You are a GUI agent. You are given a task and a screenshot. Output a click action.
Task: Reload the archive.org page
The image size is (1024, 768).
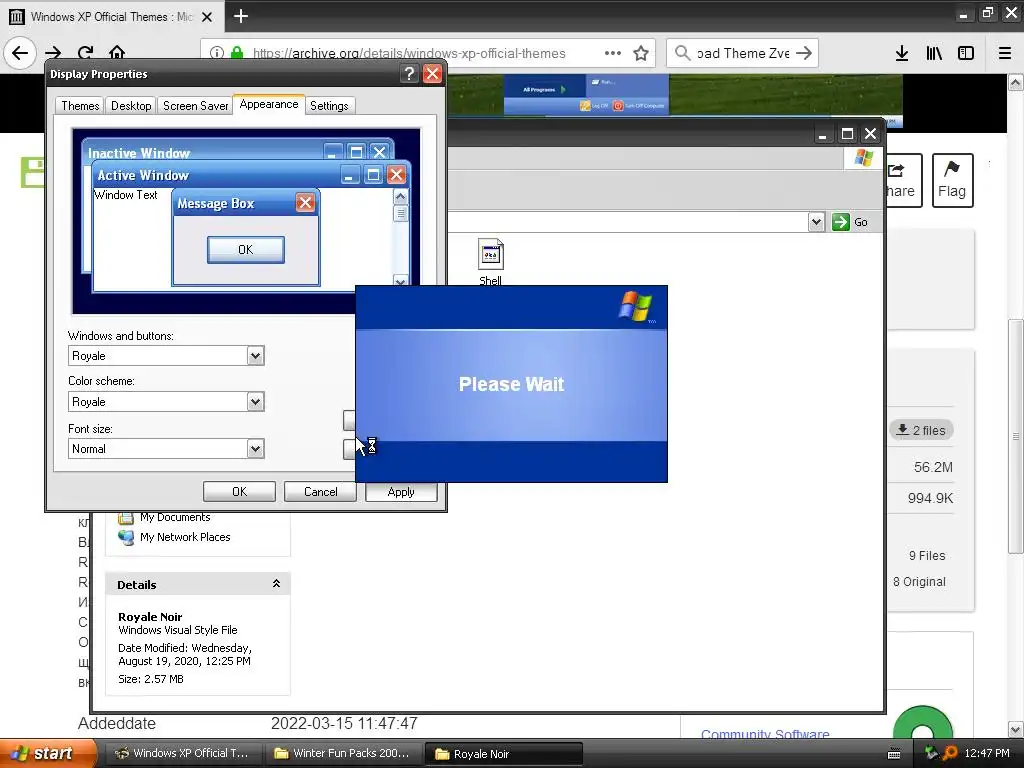click(85, 53)
